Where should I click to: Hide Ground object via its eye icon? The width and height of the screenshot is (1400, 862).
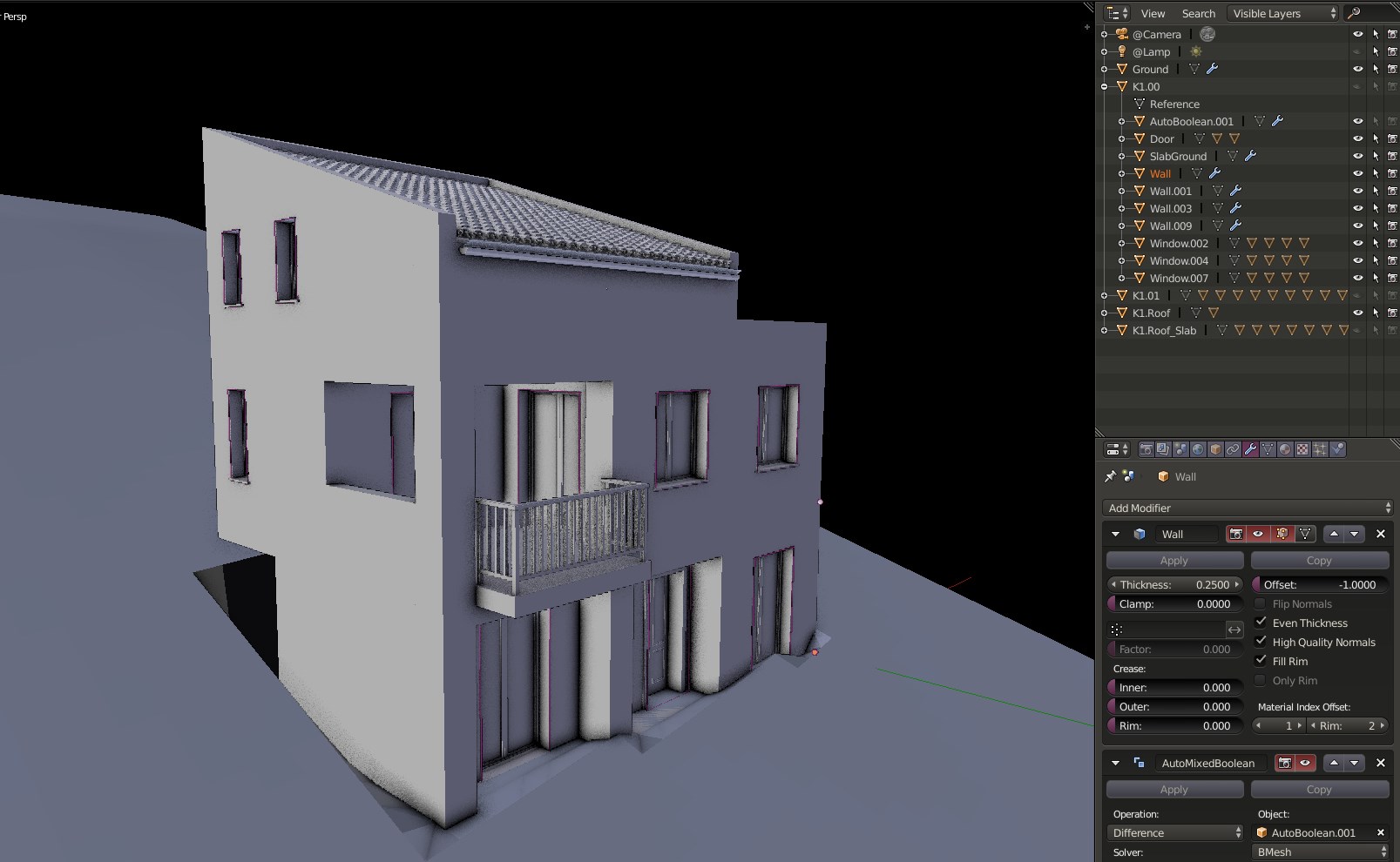[1357, 69]
